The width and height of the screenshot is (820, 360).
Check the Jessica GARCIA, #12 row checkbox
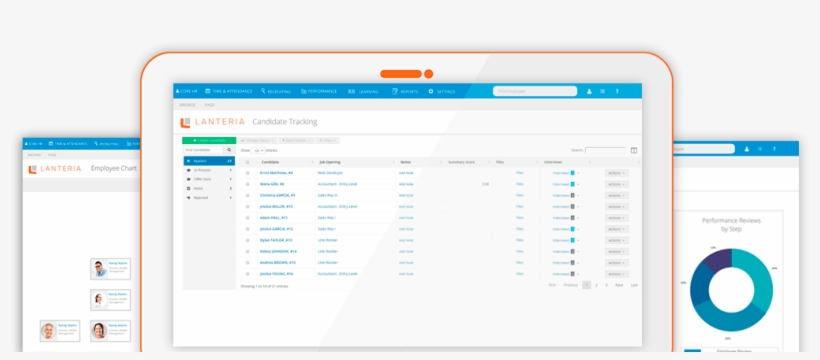point(247,229)
